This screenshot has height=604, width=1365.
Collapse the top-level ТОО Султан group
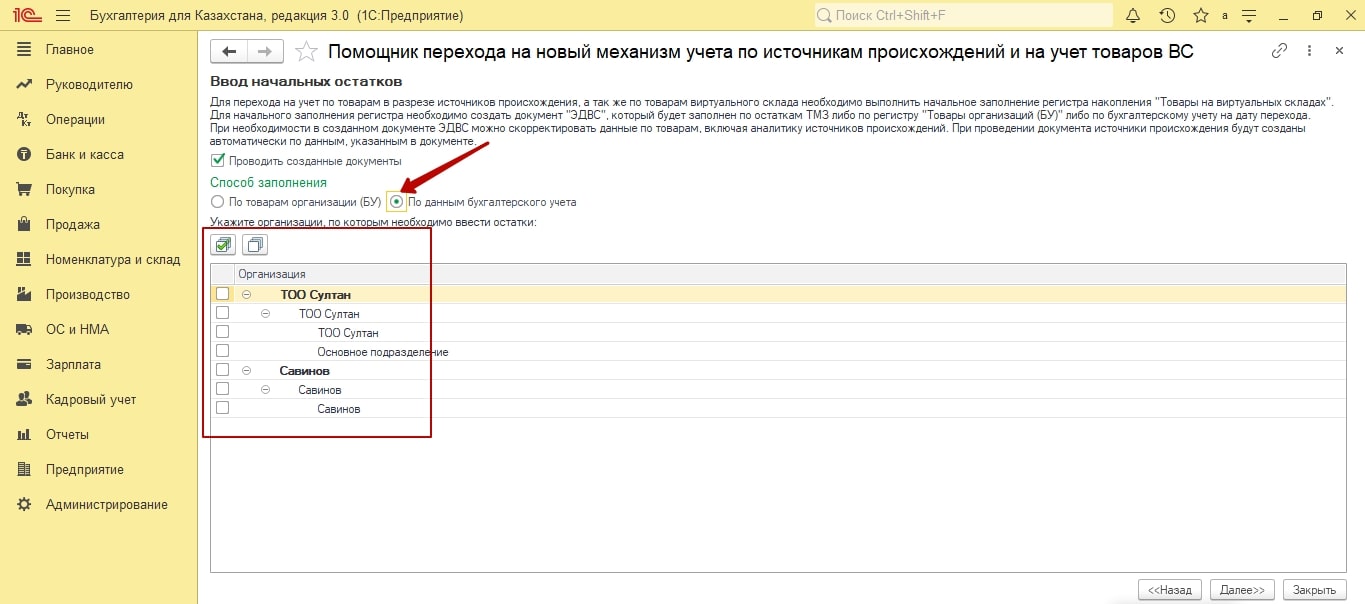pyautogui.click(x=246, y=295)
